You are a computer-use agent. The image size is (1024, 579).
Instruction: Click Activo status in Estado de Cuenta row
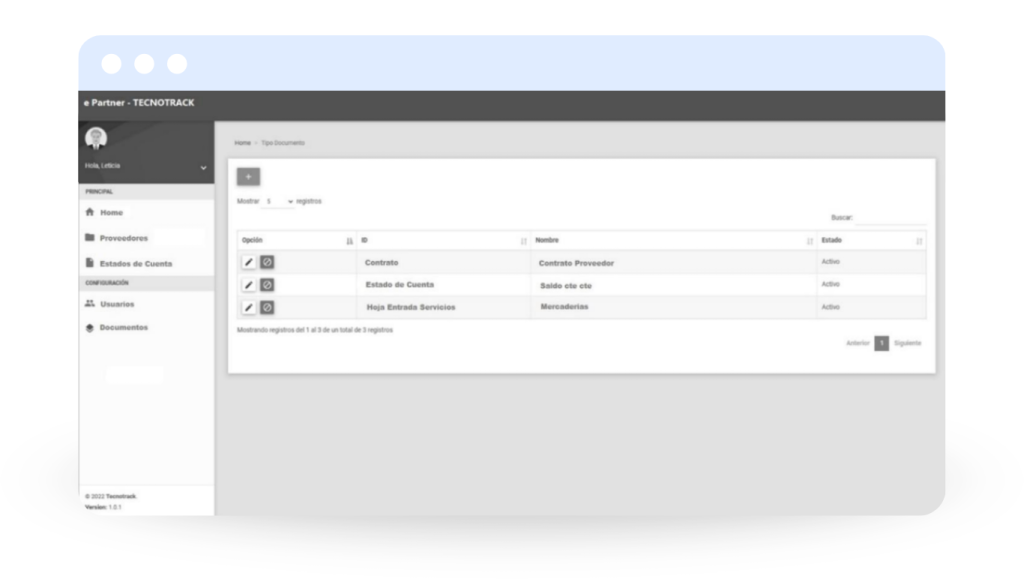click(830, 284)
